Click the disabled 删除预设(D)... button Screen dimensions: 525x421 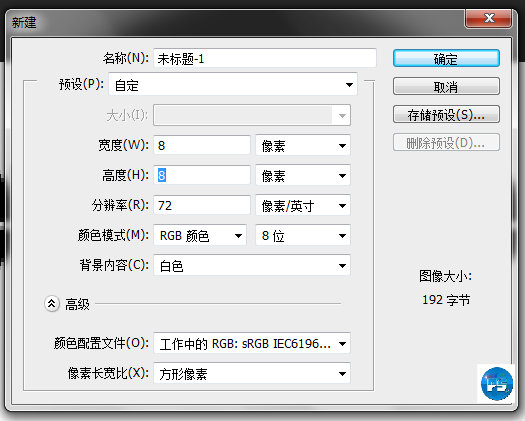point(446,143)
